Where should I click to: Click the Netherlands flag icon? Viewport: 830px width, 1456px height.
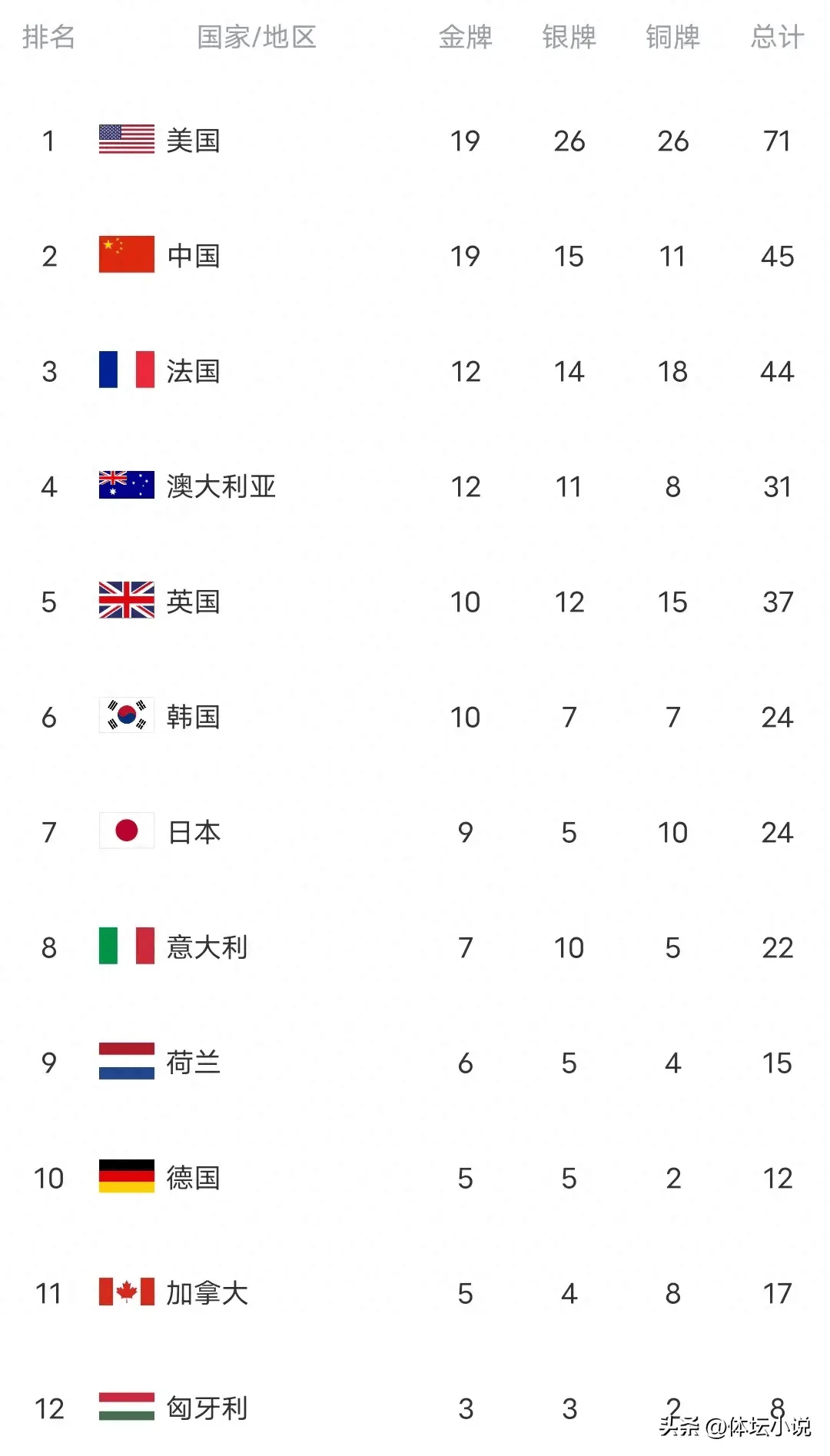127,1062
